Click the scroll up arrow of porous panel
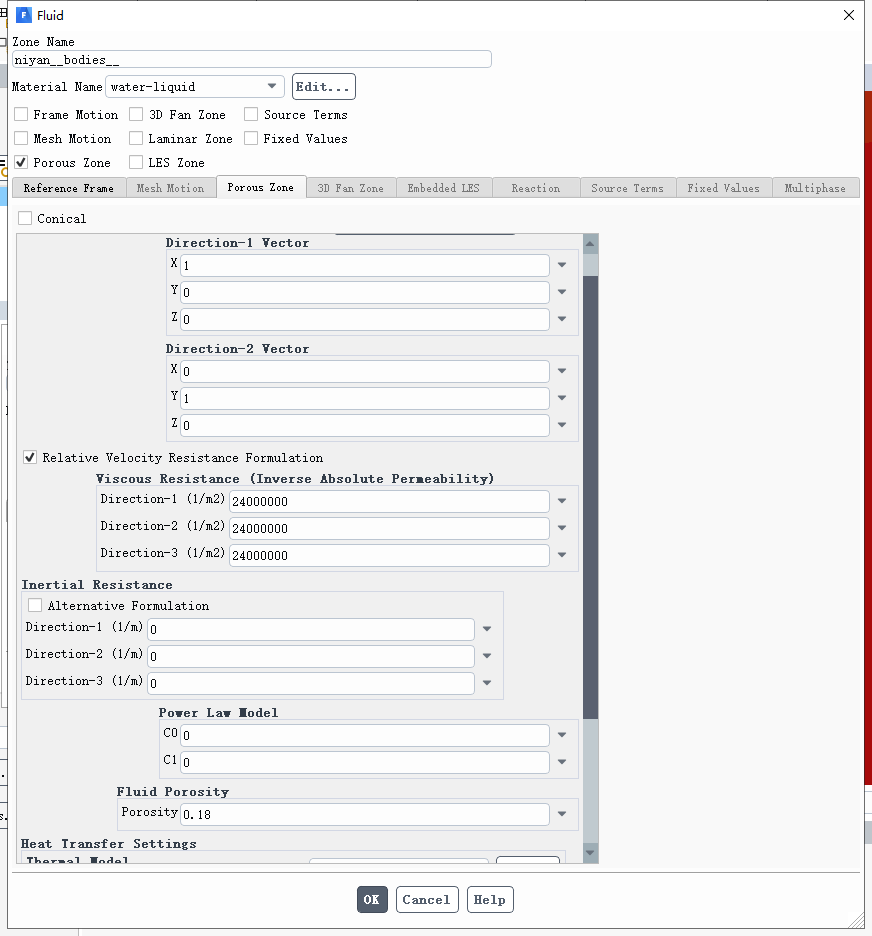This screenshot has height=936, width=872. click(x=590, y=244)
